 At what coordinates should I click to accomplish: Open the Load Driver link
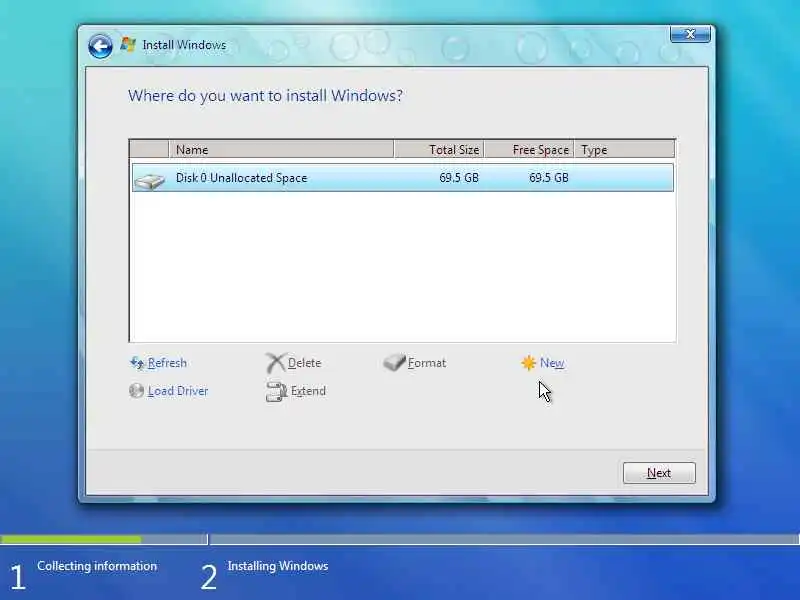(x=178, y=391)
